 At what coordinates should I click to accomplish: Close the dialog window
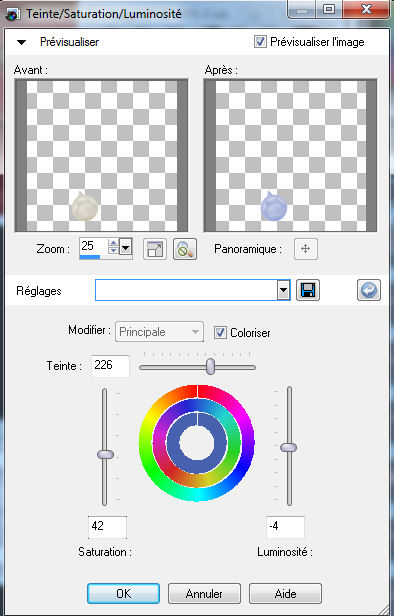(367, 9)
